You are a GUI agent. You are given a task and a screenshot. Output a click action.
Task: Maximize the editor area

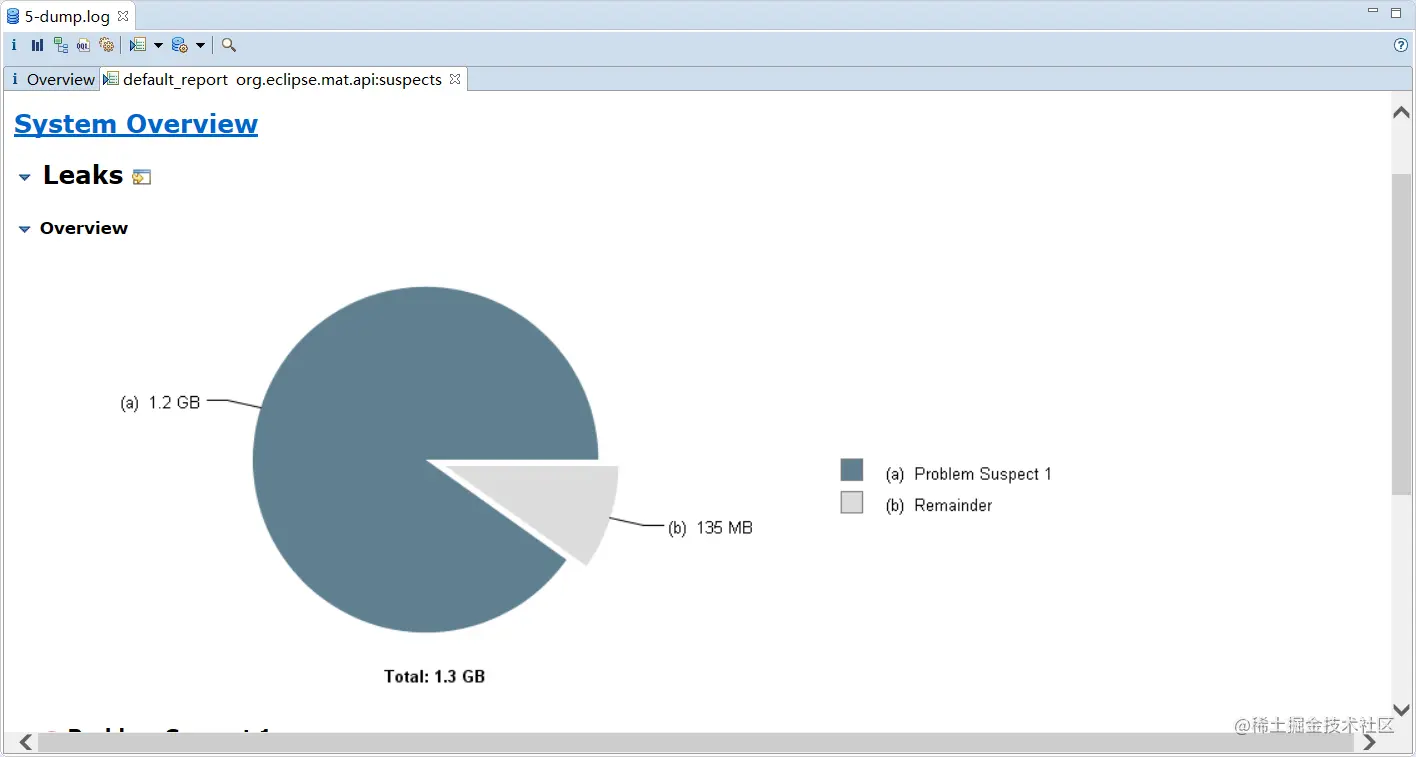click(x=1396, y=12)
